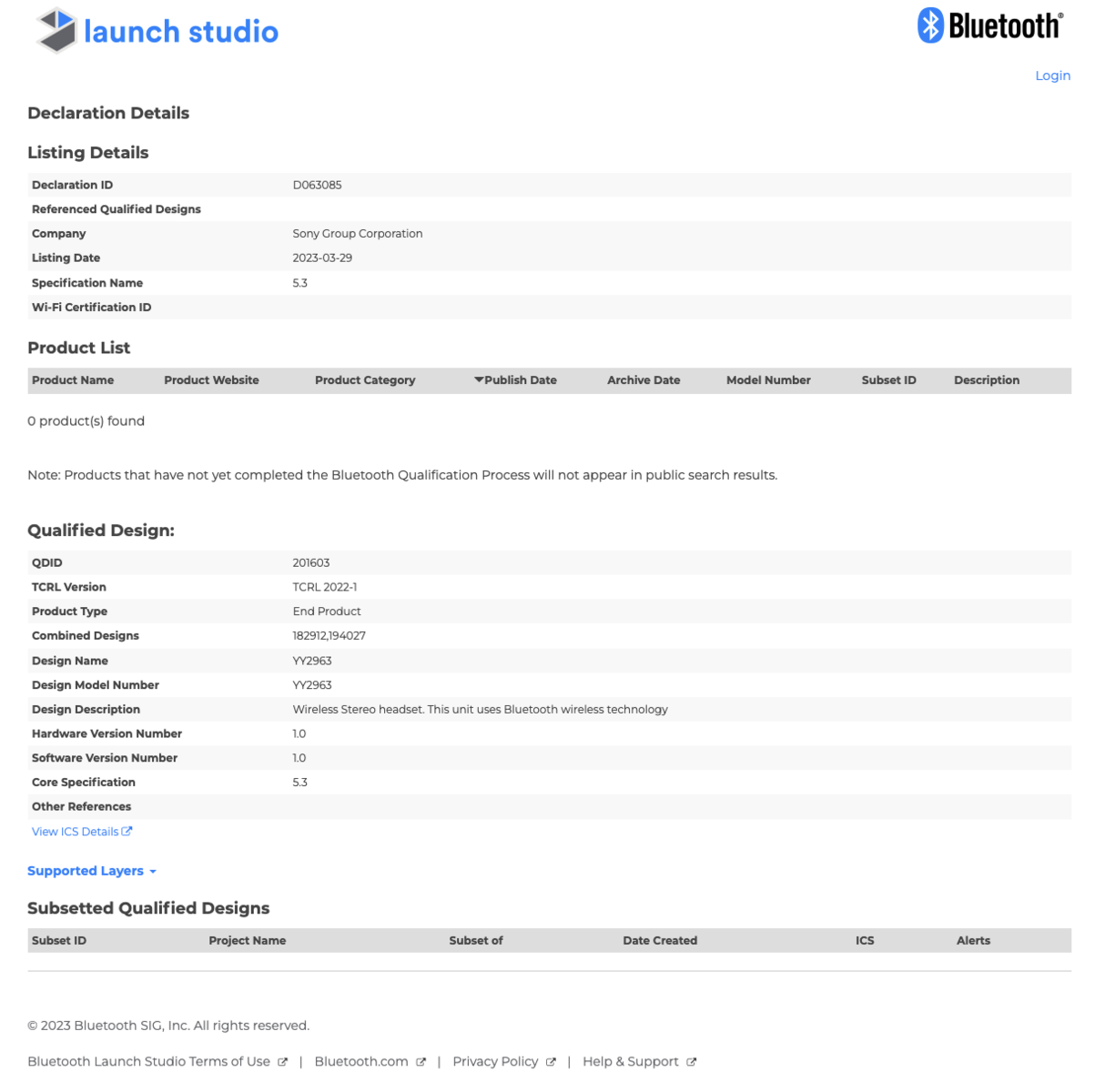Click external icon next to Privacy Policy
The image size is (1095, 1092).
(551, 1062)
